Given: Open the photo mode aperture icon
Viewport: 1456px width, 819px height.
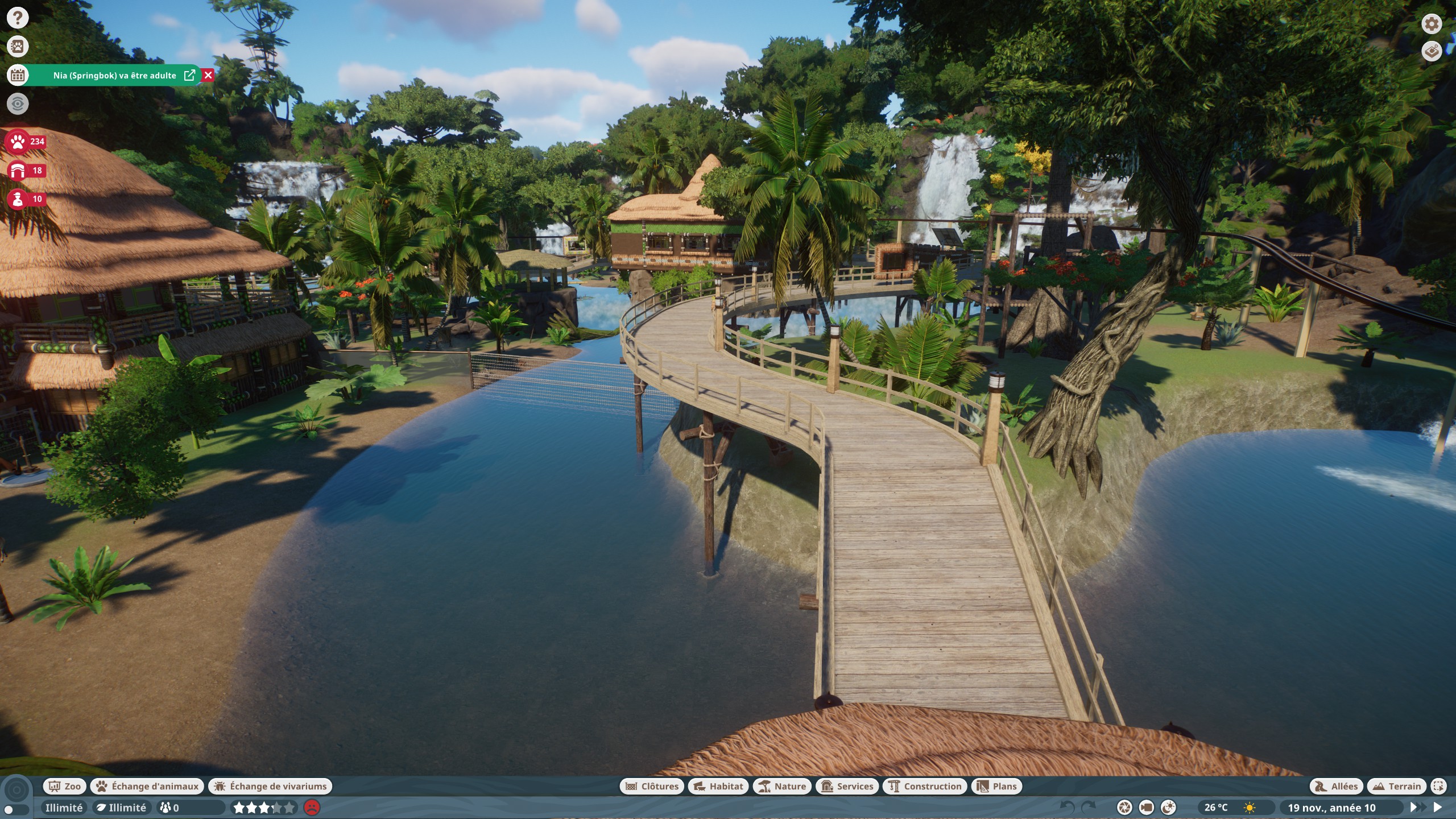Looking at the screenshot, I should coord(1124,808).
